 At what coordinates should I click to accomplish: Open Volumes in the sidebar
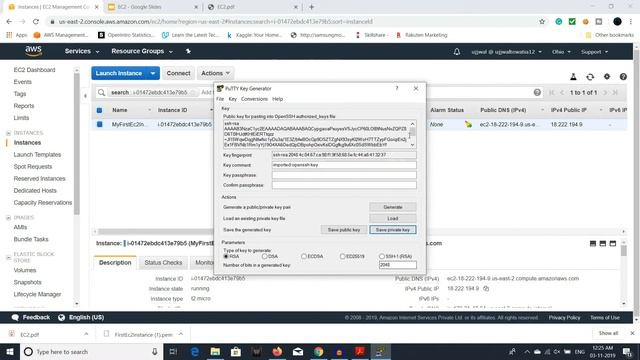coord(24,270)
